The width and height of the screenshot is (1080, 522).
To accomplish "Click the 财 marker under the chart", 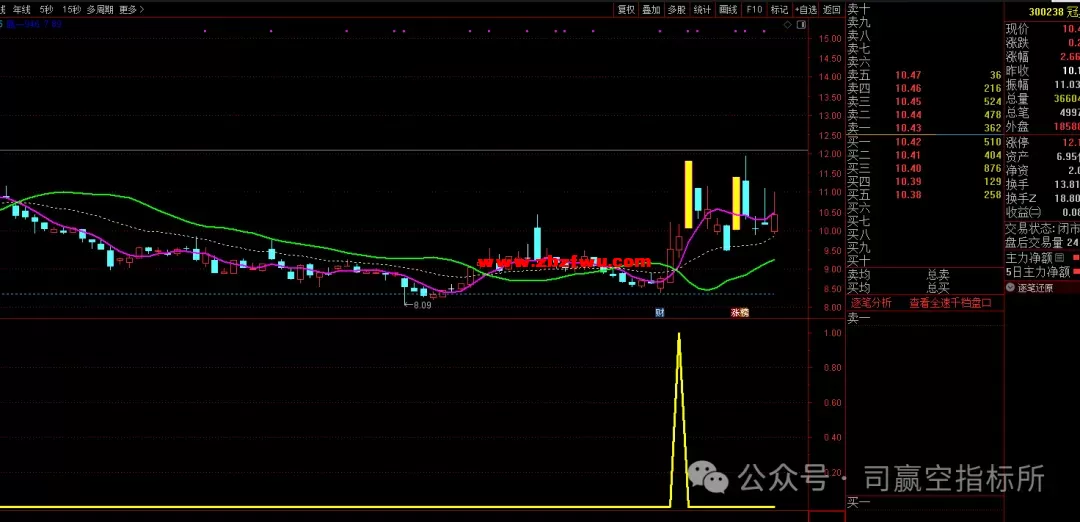I will 659,313.
